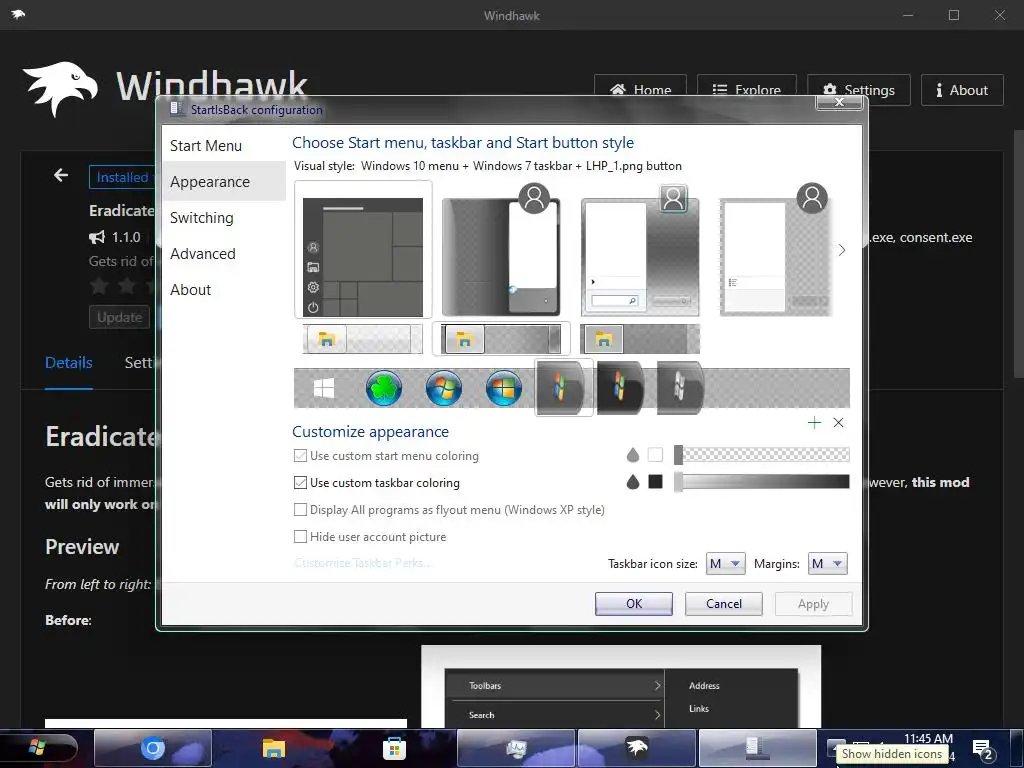This screenshot has height=768, width=1024.
Task: Open the Appearance settings section
Action: pyautogui.click(x=223, y=182)
